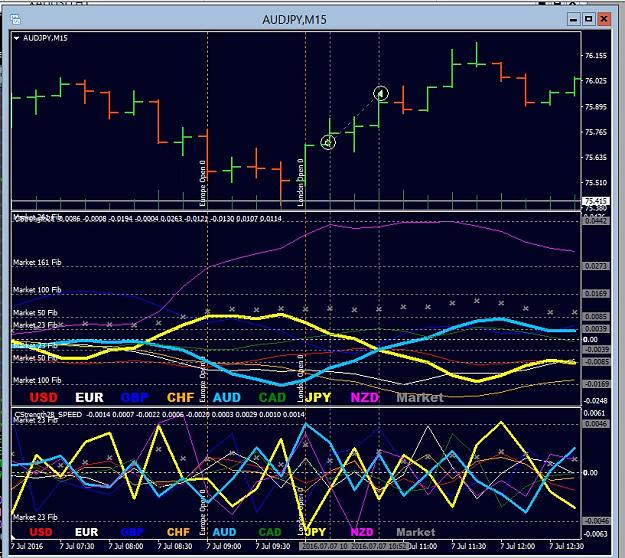This screenshot has height=558, width=625.
Task: Expand the AUDJPY,M15 chart dropdown triangle
Action: click(16, 38)
